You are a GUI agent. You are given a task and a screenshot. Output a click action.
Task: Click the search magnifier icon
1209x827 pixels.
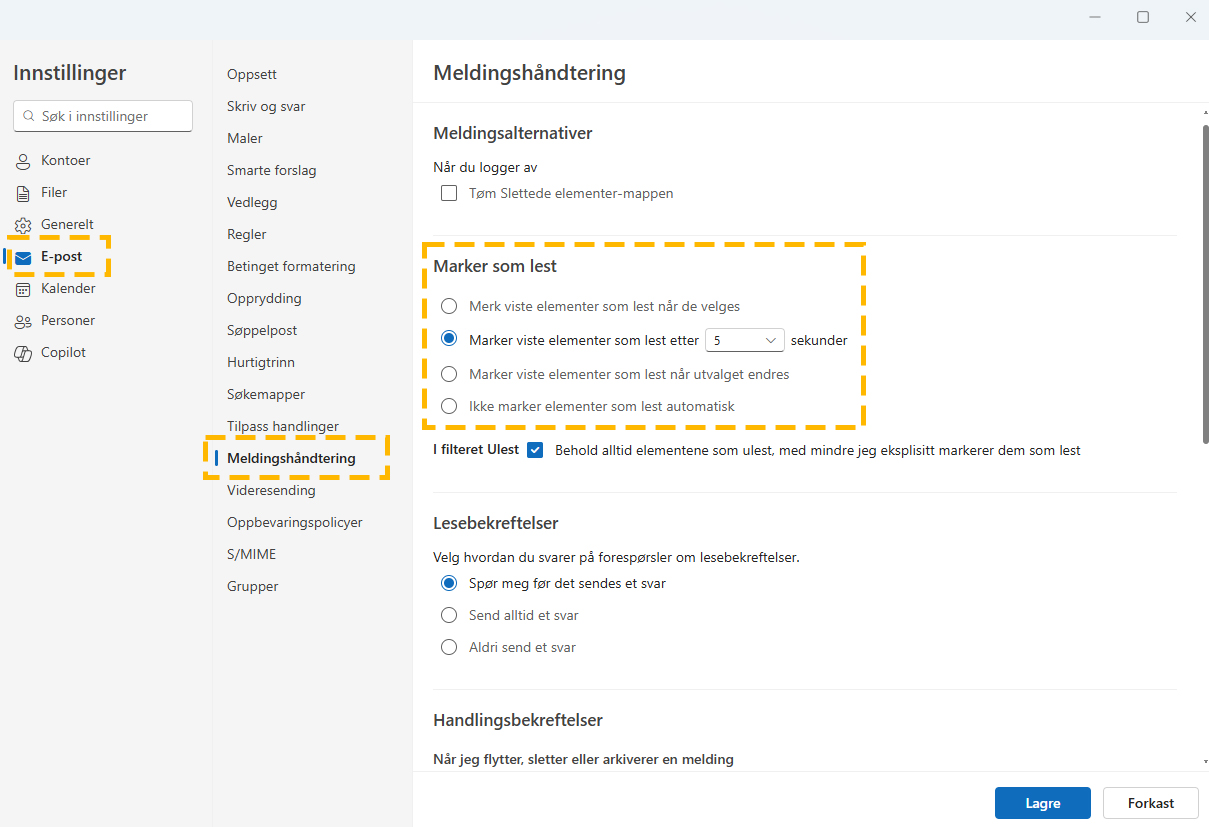click(x=28, y=117)
